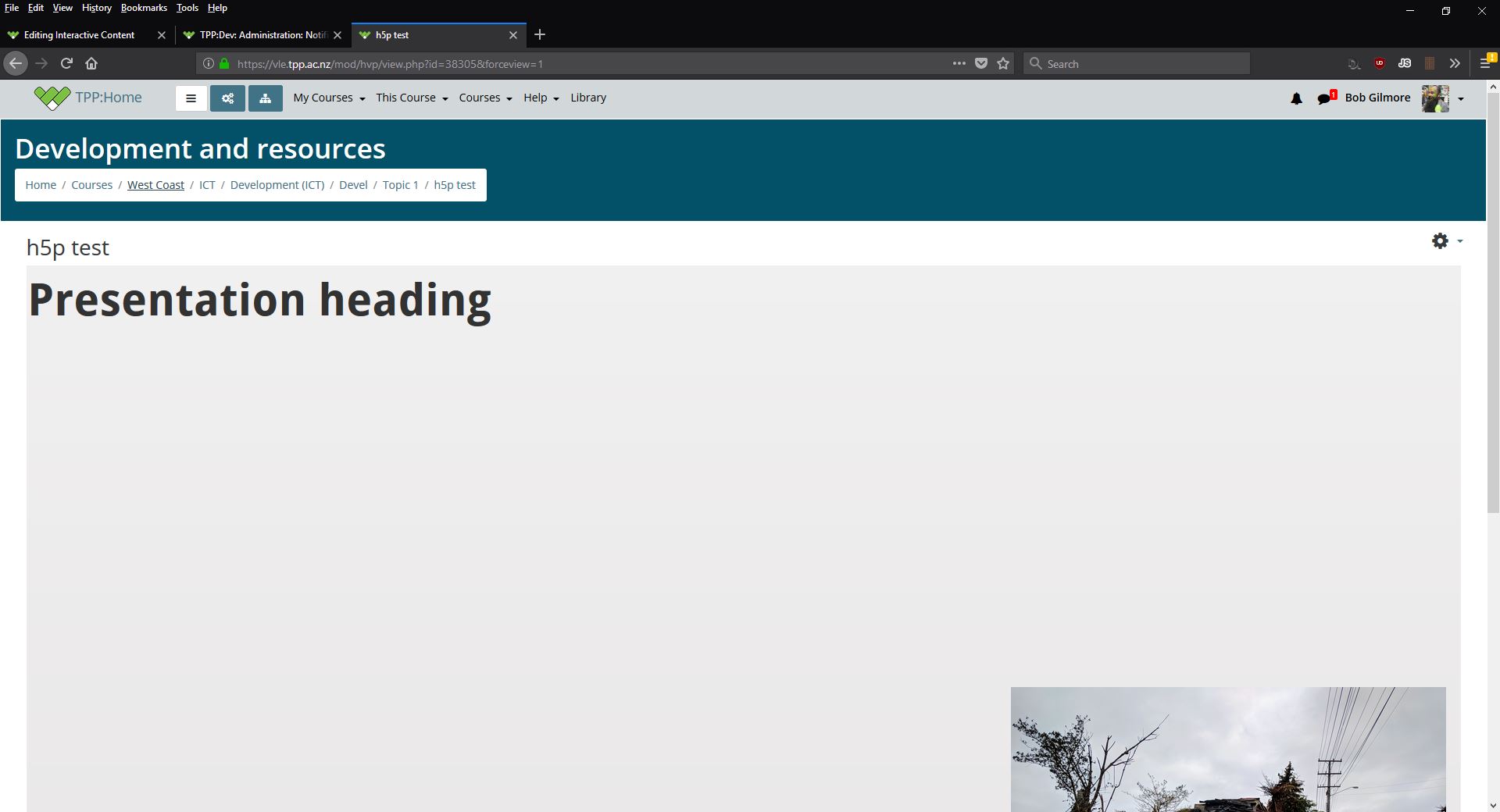The width and height of the screenshot is (1500, 812).
Task: Close the h5p test tab
Action: pyautogui.click(x=513, y=35)
